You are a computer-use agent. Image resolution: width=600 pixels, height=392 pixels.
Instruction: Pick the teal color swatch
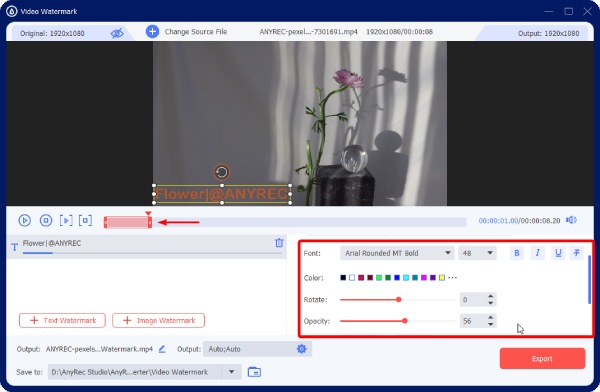[415, 278]
